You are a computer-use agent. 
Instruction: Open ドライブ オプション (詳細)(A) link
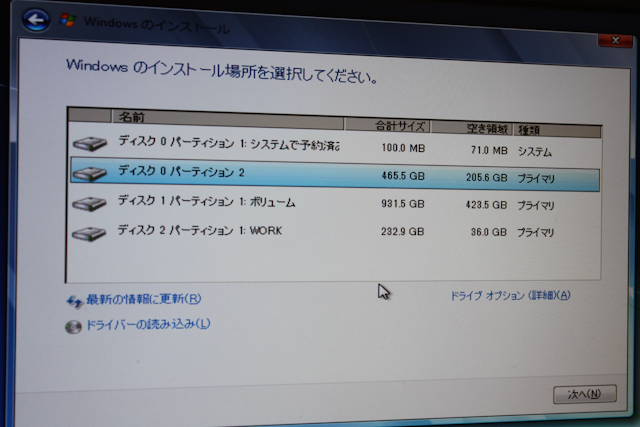pyautogui.click(x=510, y=295)
